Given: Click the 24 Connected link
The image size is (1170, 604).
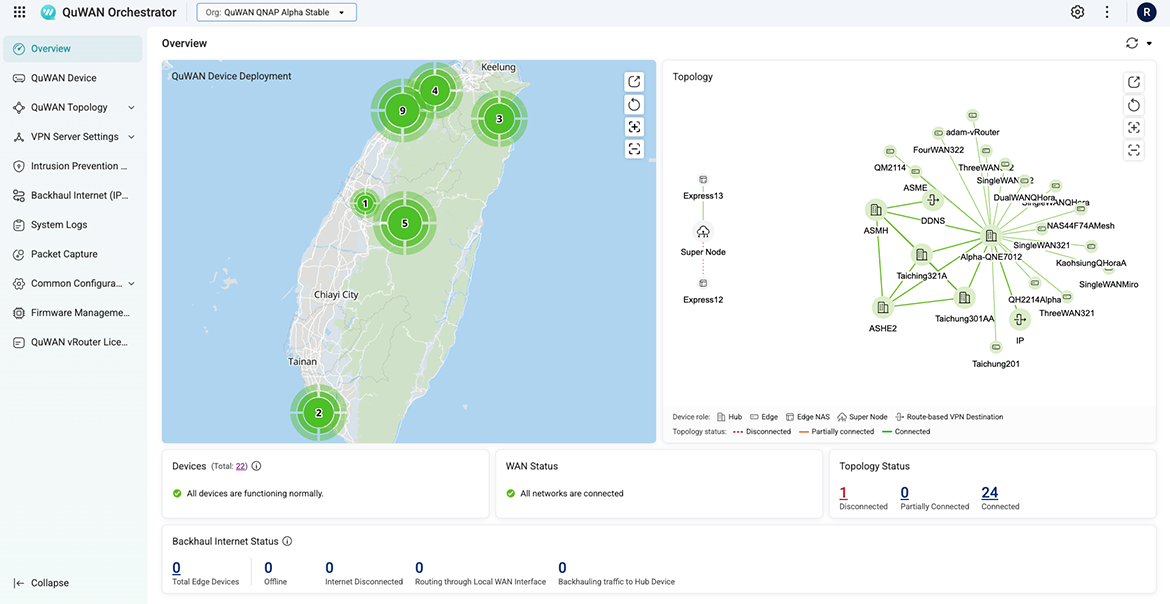Looking at the screenshot, I should (x=989, y=492).
